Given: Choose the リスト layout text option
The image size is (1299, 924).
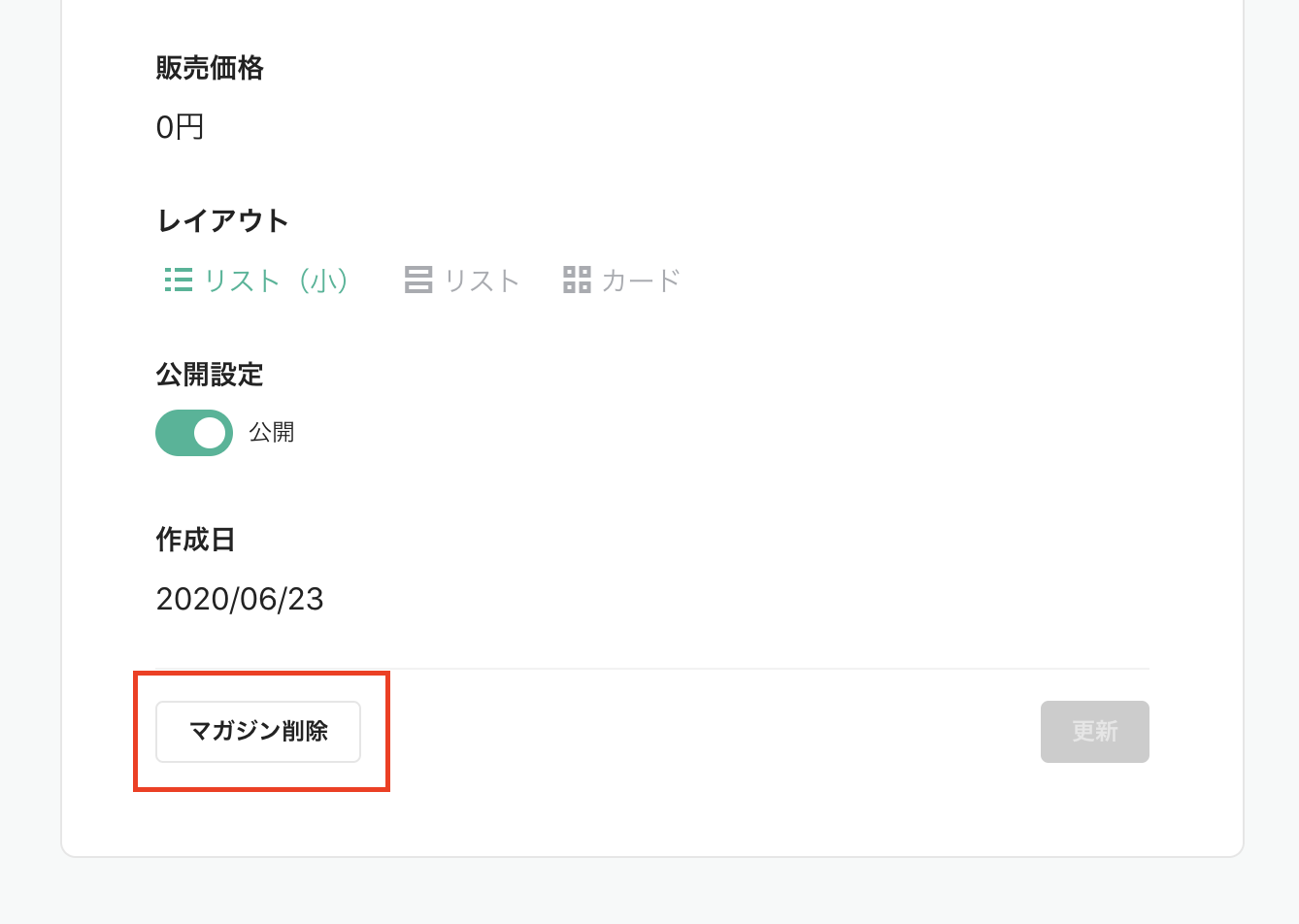Looking at the screenshot, I should pyautogui.click(x=483, y=280).
